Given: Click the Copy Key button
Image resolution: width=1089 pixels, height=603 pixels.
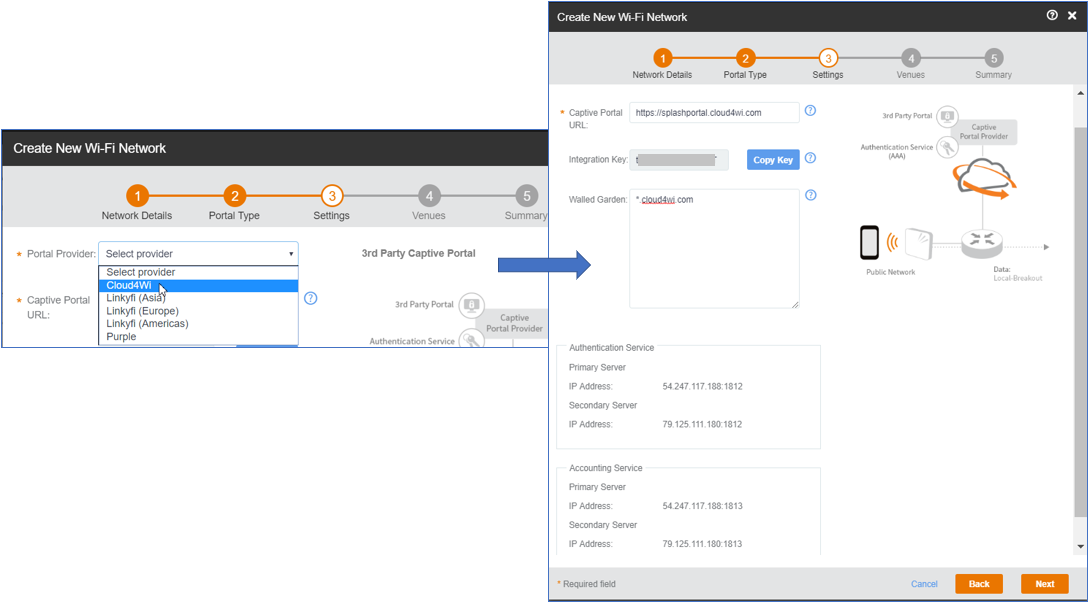Looking at the screenshot, I should pos(773,160).
